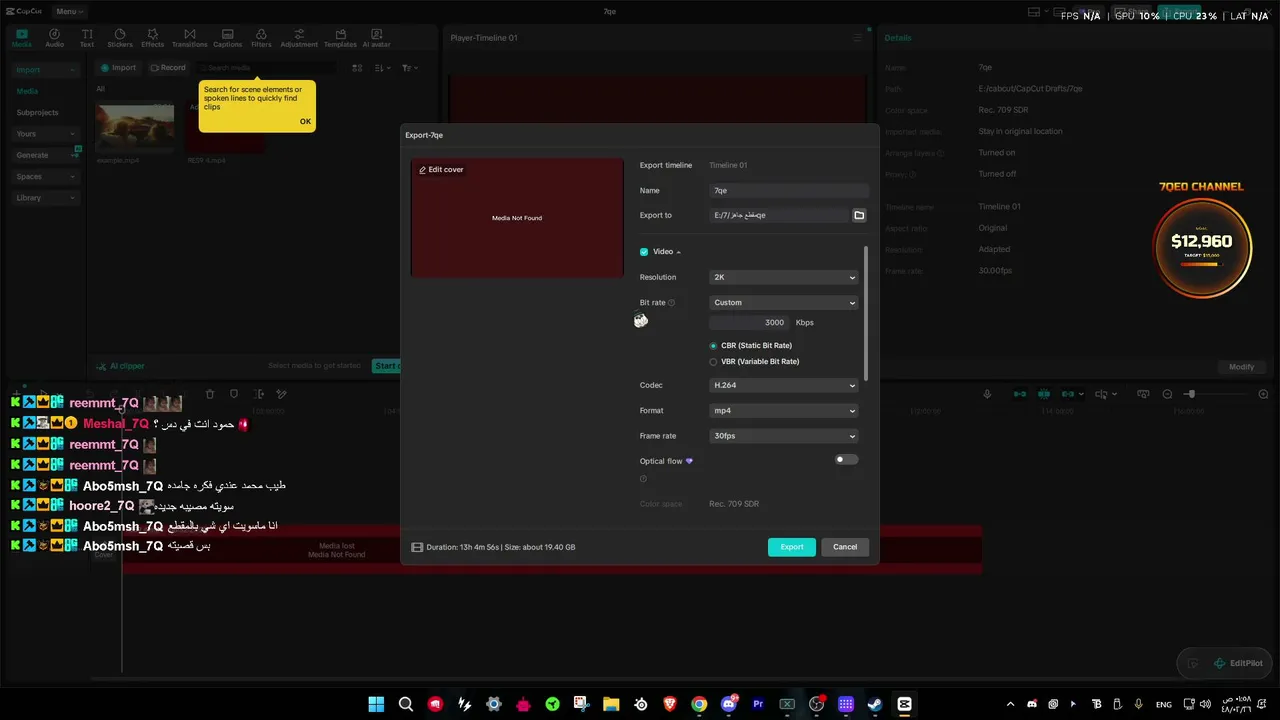The image size is (1280, 720).
Task: Select the example.mp4 media thumbnail
Action: (134, 127)
